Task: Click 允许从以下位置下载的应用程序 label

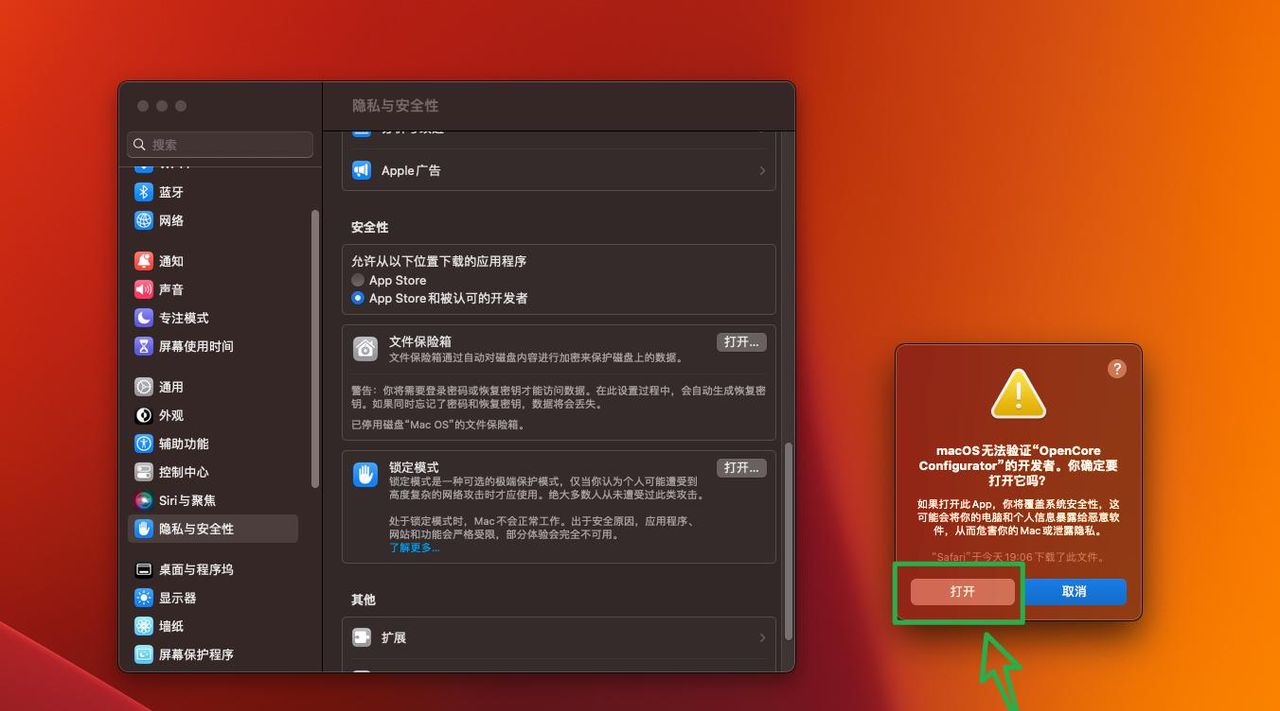Action: 439,261
